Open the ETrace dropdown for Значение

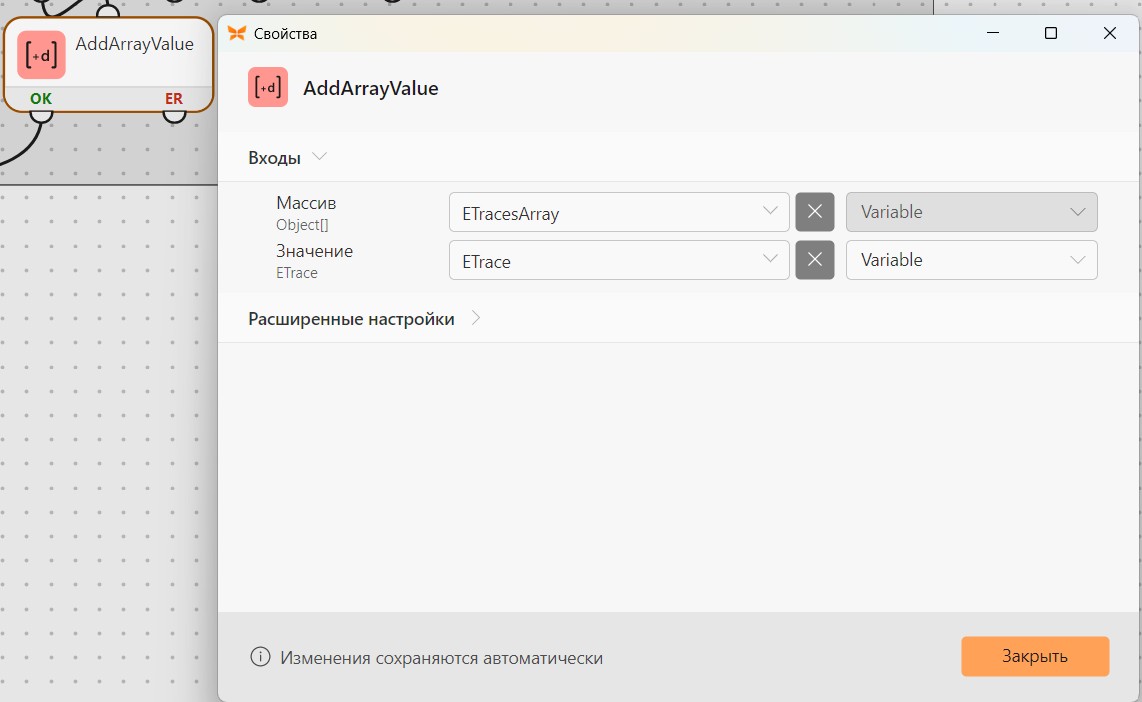pos(619,260)
